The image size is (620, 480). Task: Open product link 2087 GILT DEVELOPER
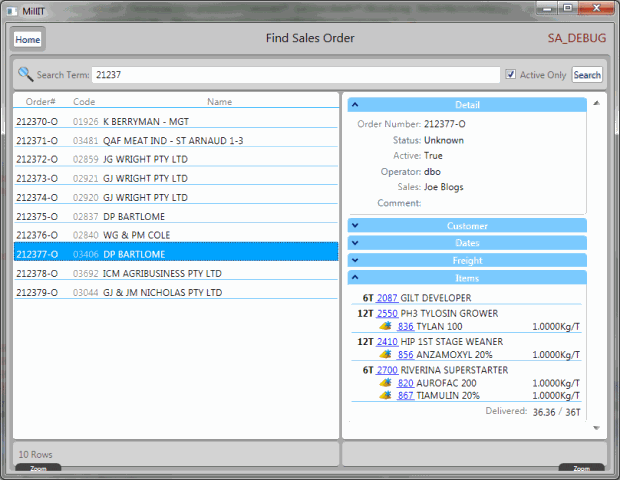point(387,298)
